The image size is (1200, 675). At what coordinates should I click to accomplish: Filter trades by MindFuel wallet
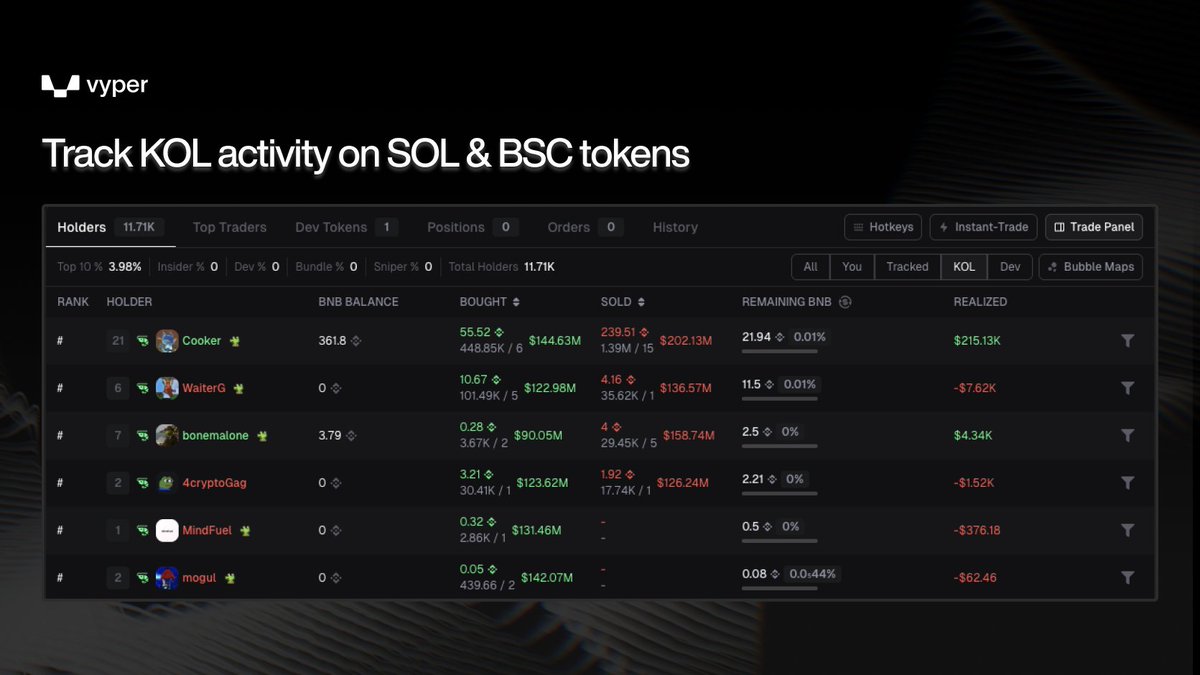pyautogui.click(x=1127, y=531)
